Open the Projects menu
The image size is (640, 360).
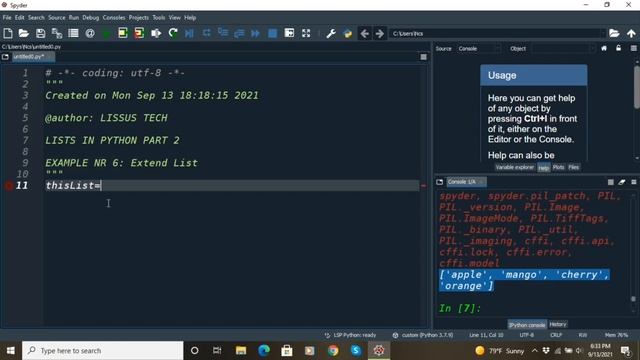[139, 18]
